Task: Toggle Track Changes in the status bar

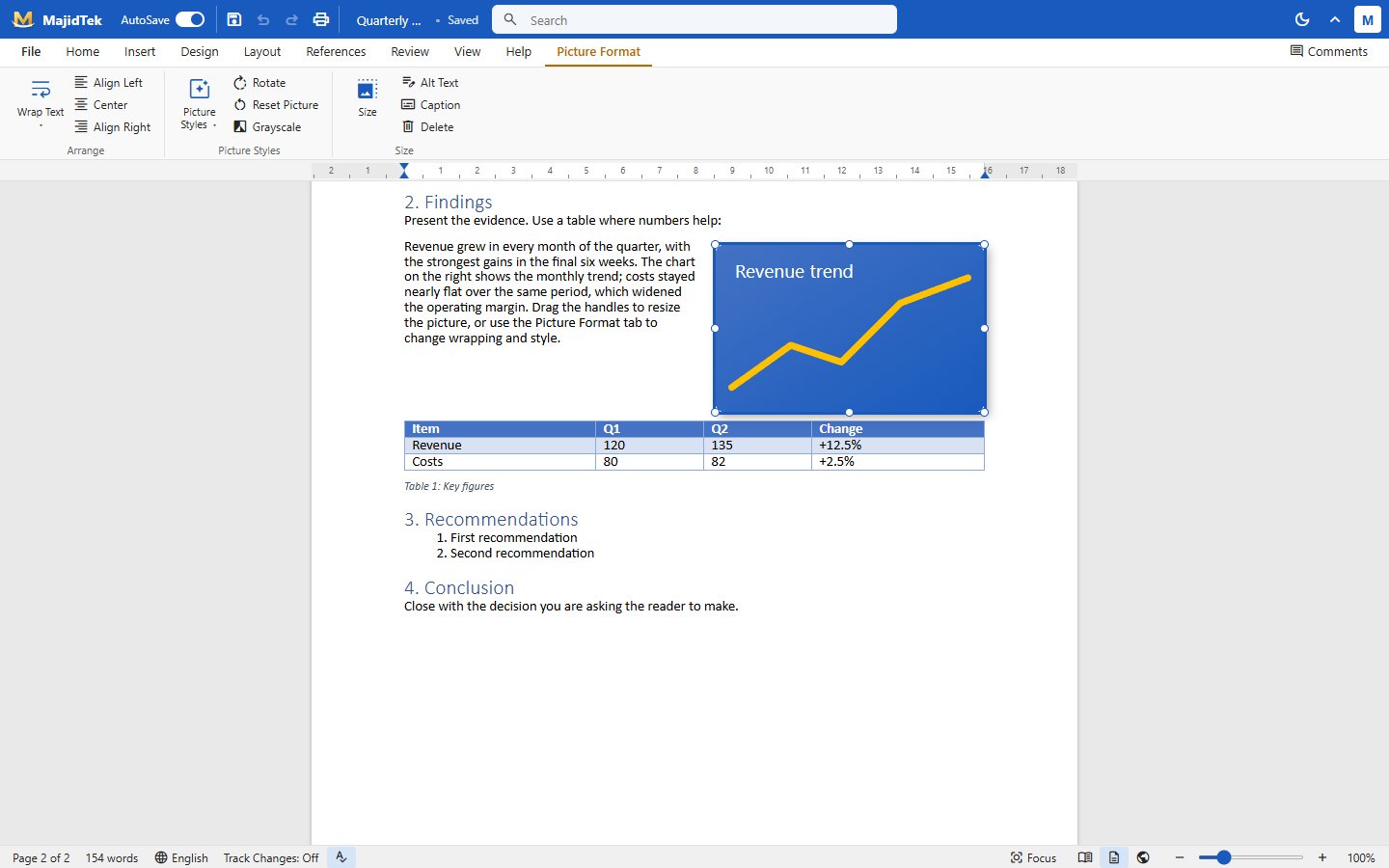Action: (x=271, y=858)
